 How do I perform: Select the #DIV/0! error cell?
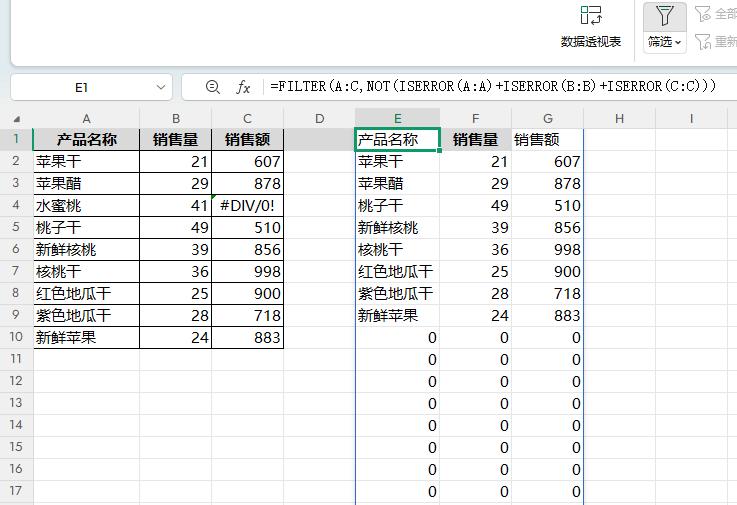pyautogui.click(x=248, y=205)
